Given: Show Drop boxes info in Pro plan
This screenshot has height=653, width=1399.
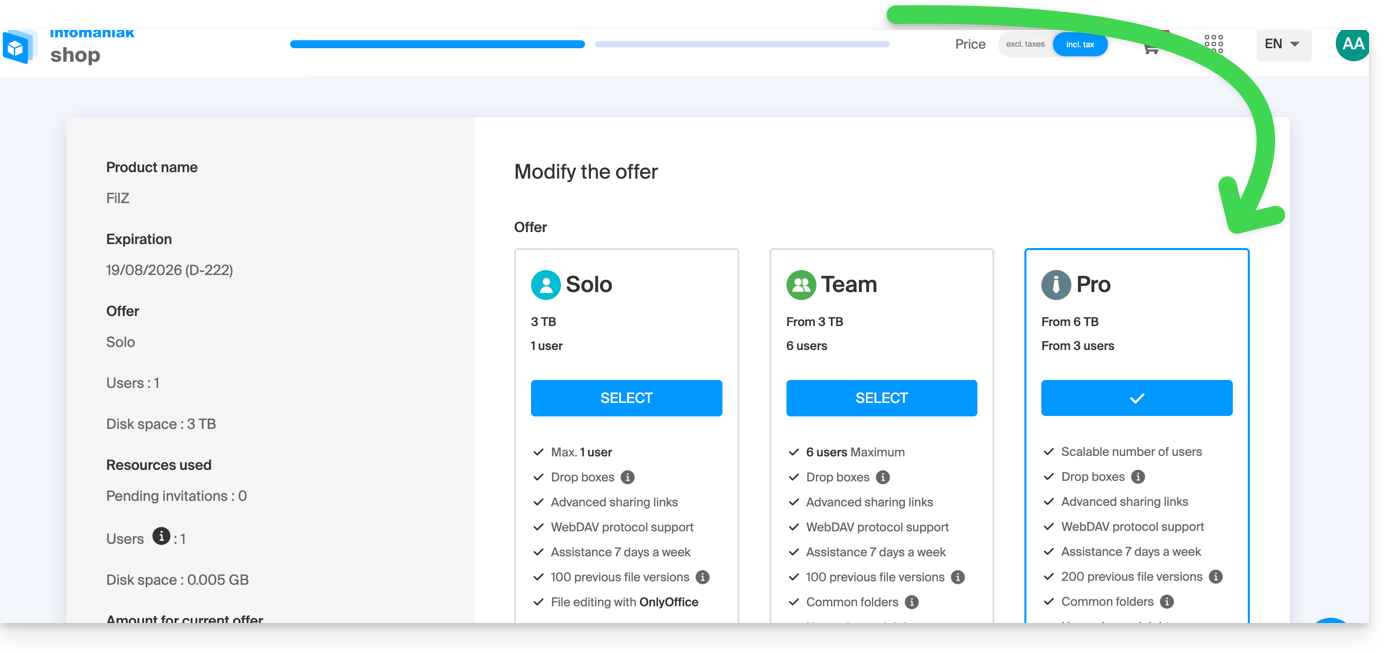Looking at the screenshot, I should coord(1138,477).
